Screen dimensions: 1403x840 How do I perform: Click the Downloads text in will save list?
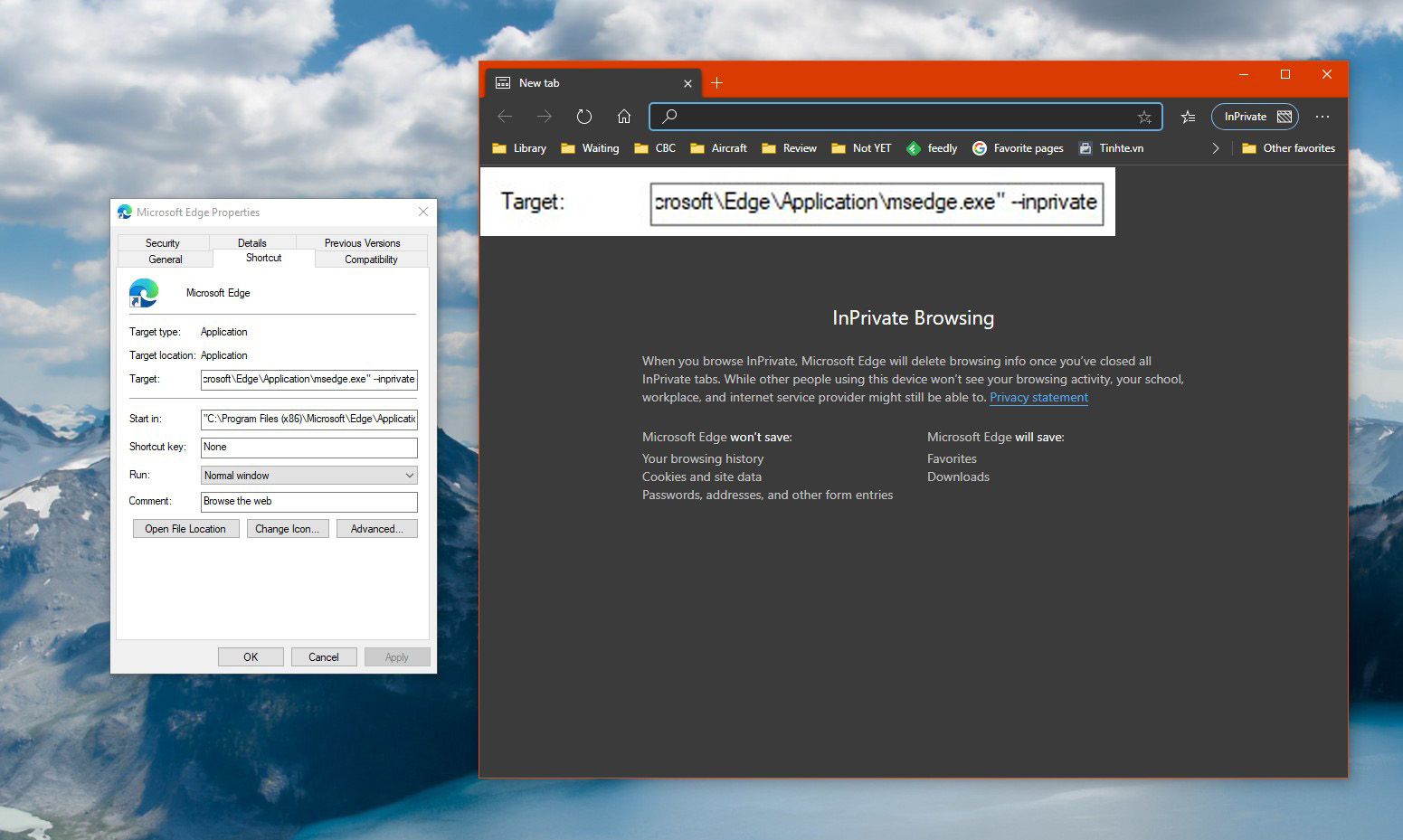pos(958,477)
